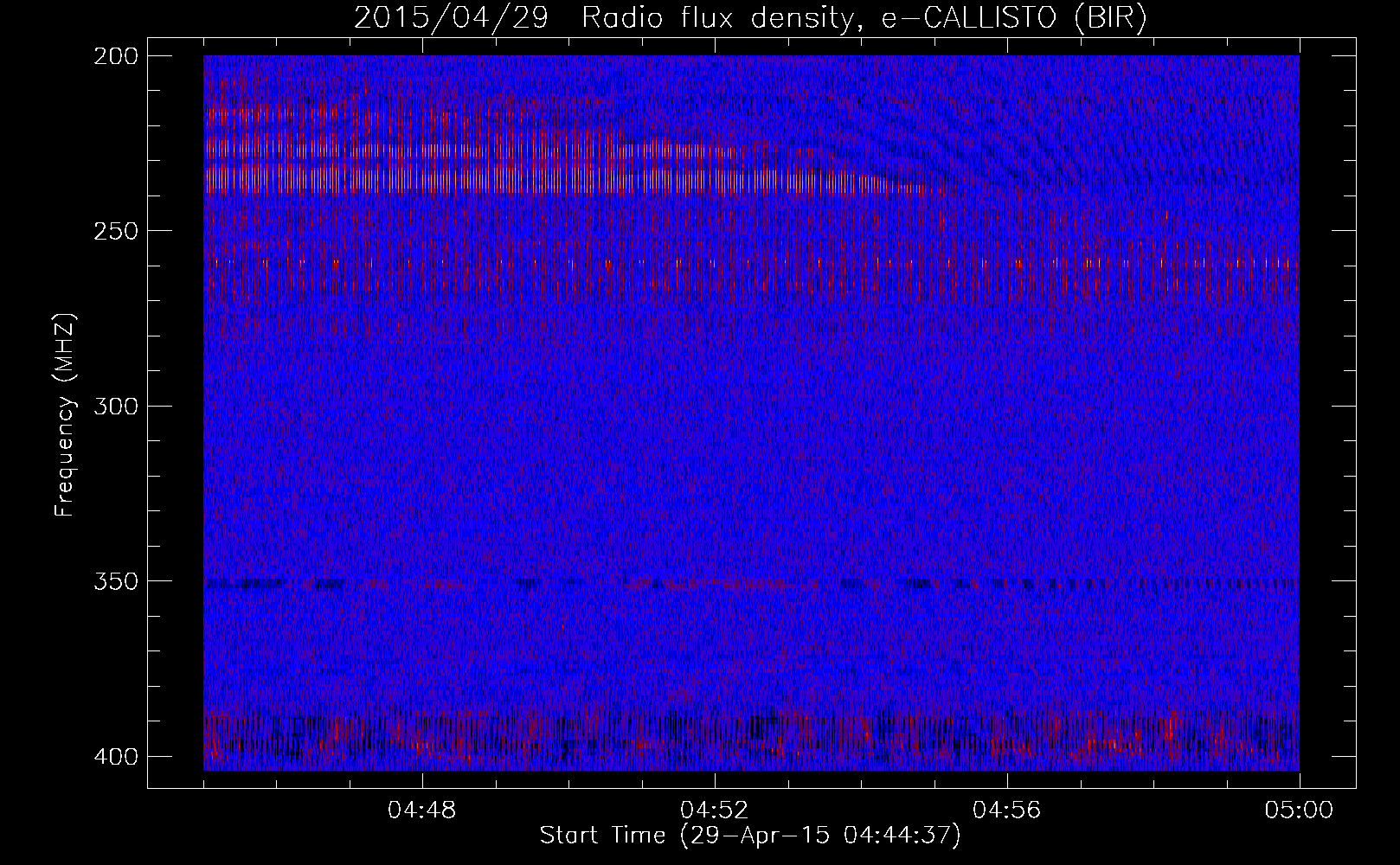Select the 400 frequency tick label
1400x865 pixels.
(x=115, y=756)
